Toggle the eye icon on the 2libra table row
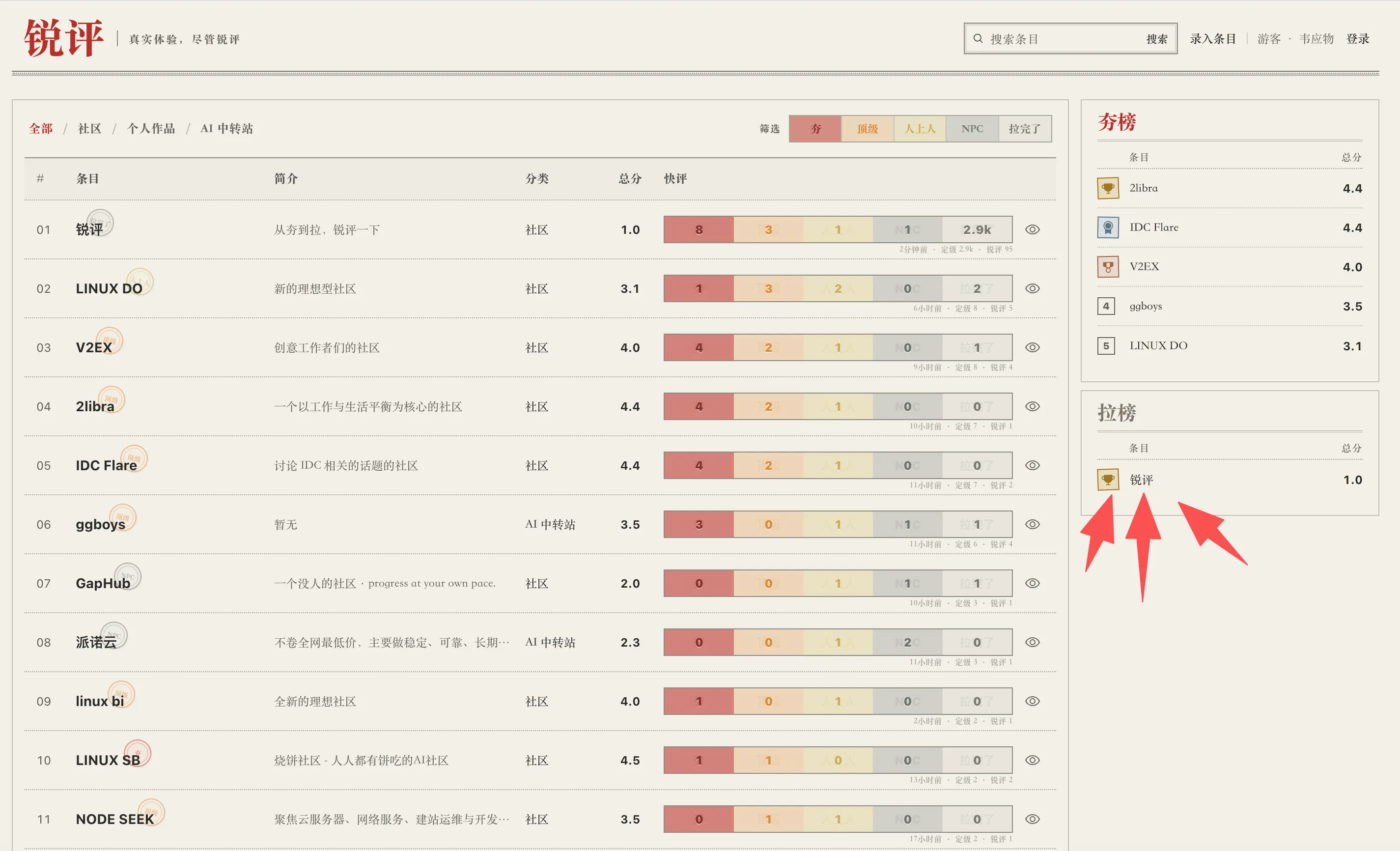 tap(1033, 406)
